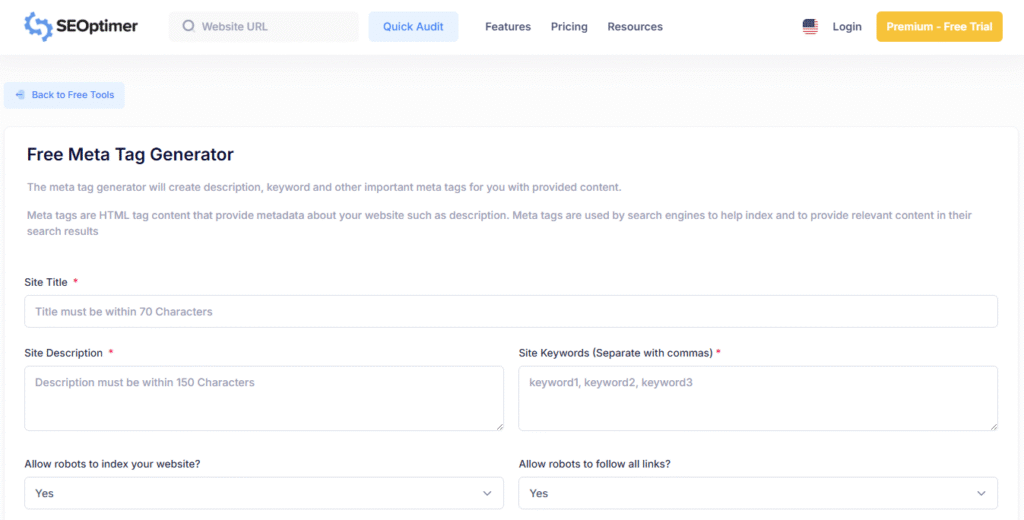
Task: Click 'Allow robots to index your website?' label
Action: tap(112, 464)
